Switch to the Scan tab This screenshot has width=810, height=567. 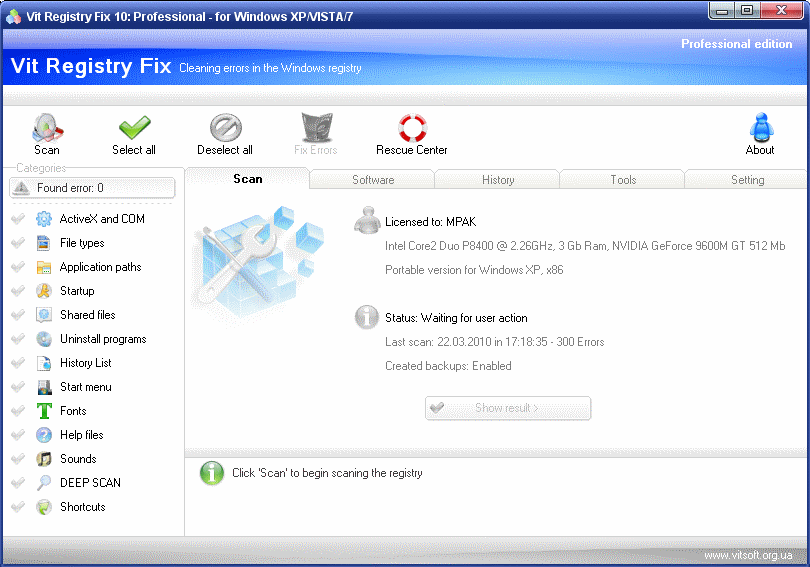(247, 179)
